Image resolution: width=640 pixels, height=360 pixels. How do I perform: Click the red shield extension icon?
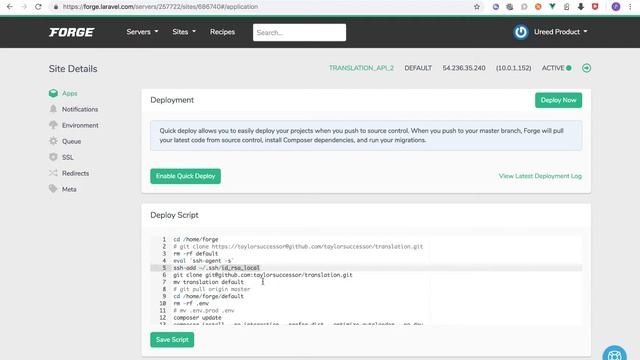(x=595, y=7)
